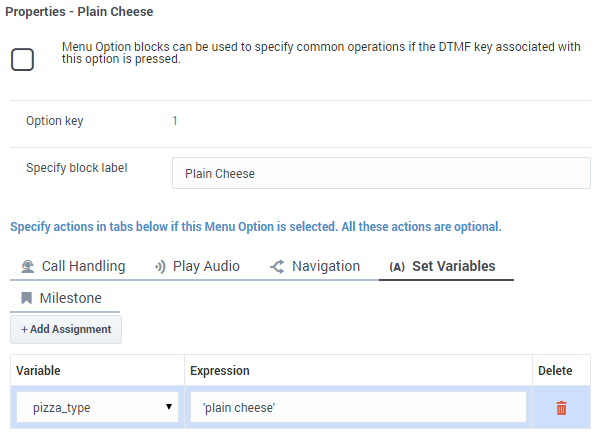Click the Plain Cheese block label field
This screenshot has height=441, width=603.
(x=381, y=173)
